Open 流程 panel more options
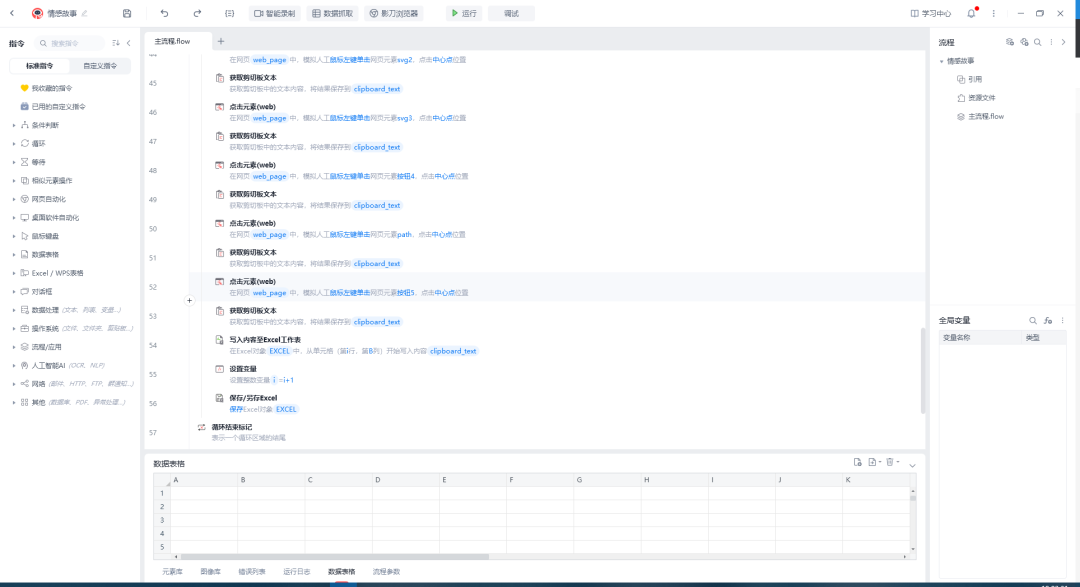Screen dimensions: 1080x587 [1051, 42]
